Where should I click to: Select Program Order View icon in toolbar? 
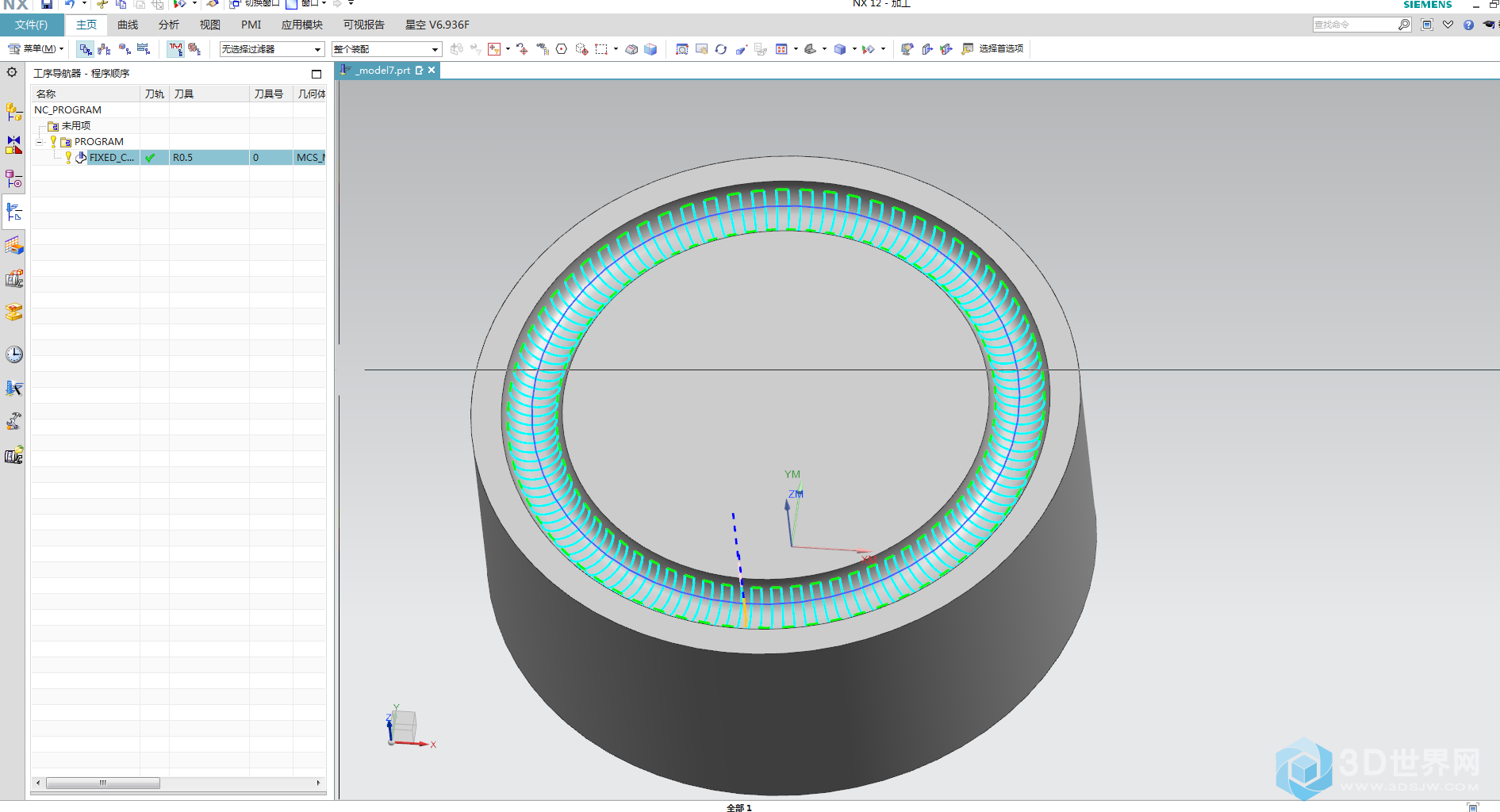point(85,49)
